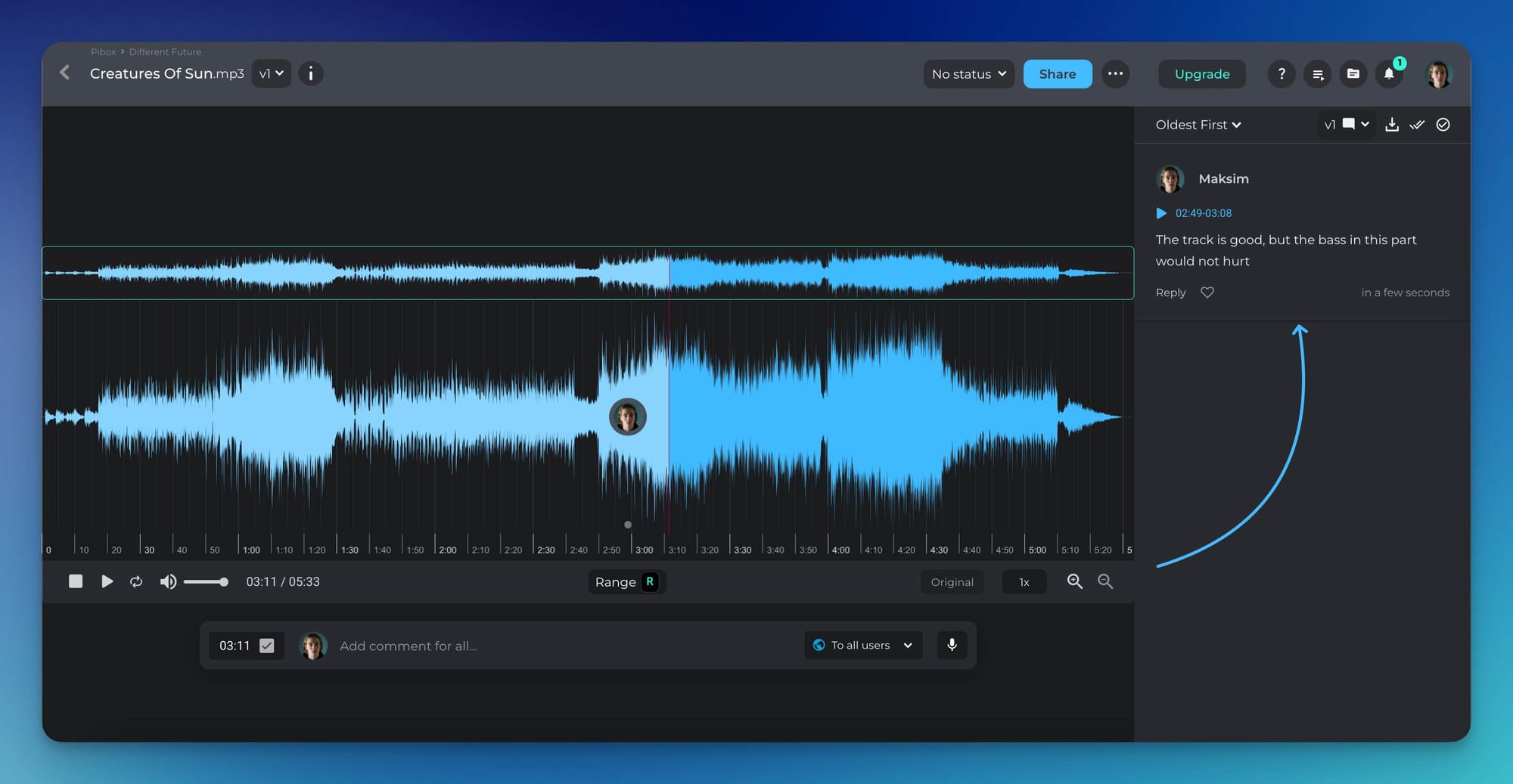Navigate to the Different Future breadcrumb
The image size is (1513, 784).
coord(165,51)
